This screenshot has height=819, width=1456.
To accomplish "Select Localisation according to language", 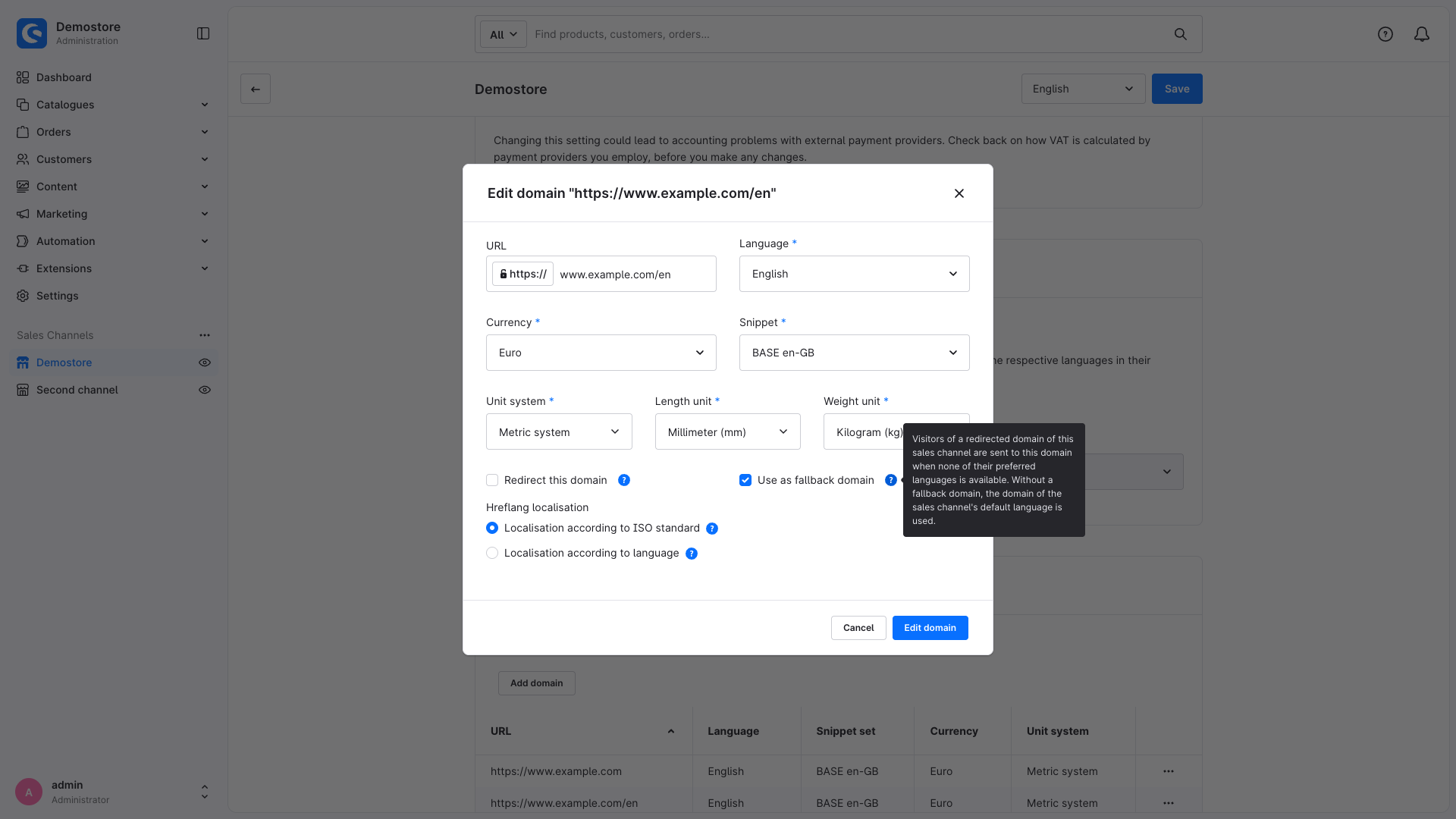I will pos(492,553).
